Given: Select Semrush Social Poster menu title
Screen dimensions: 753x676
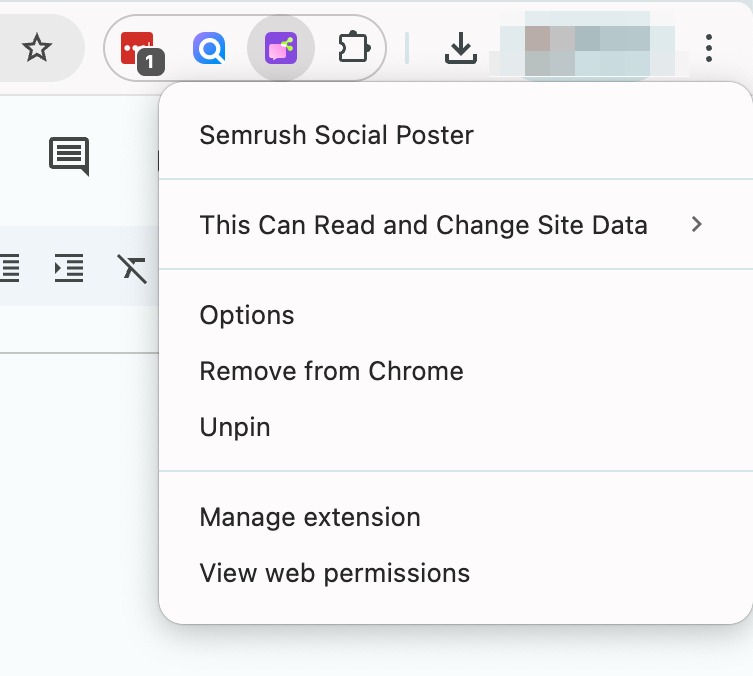Looking at the screenshot, I should (336, 135).
